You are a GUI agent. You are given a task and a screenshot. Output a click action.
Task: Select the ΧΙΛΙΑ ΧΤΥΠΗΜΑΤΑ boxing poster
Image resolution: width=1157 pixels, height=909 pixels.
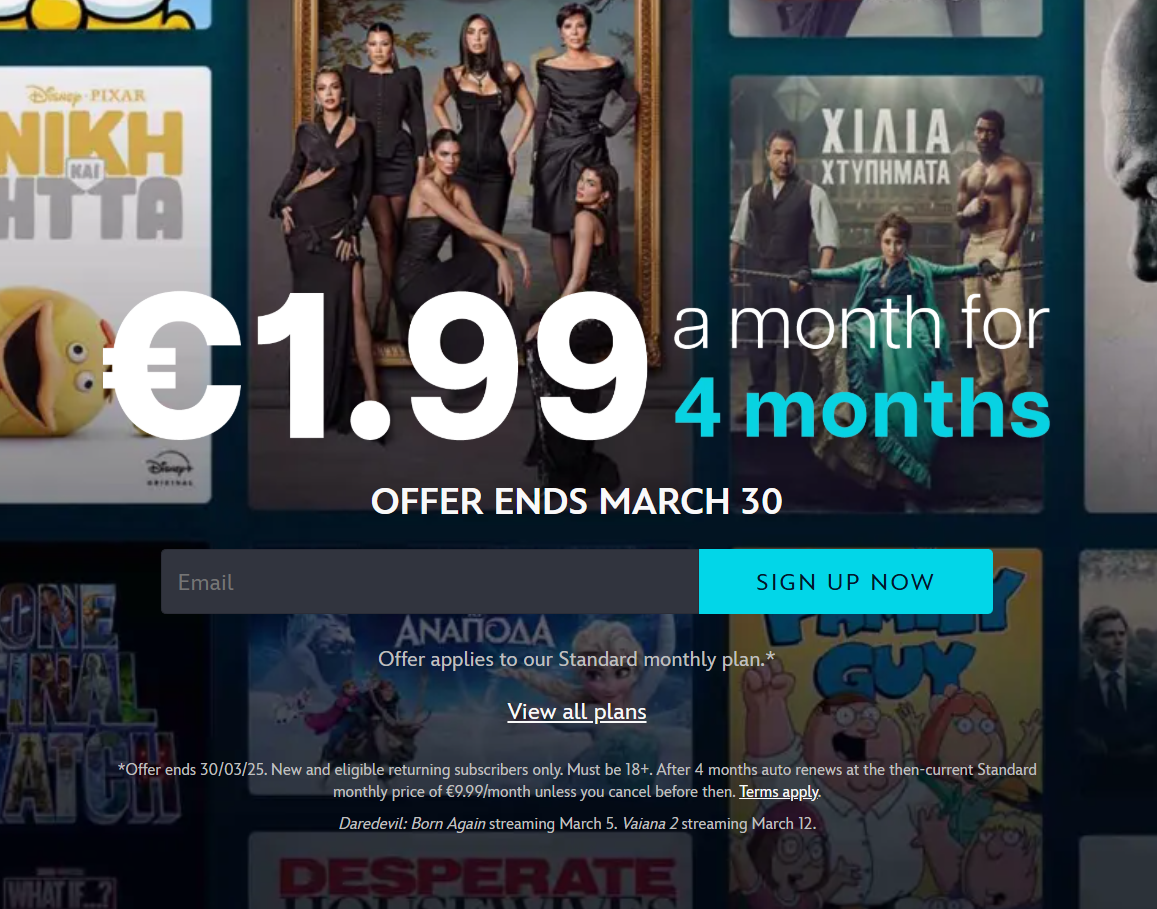coord(886,294)
